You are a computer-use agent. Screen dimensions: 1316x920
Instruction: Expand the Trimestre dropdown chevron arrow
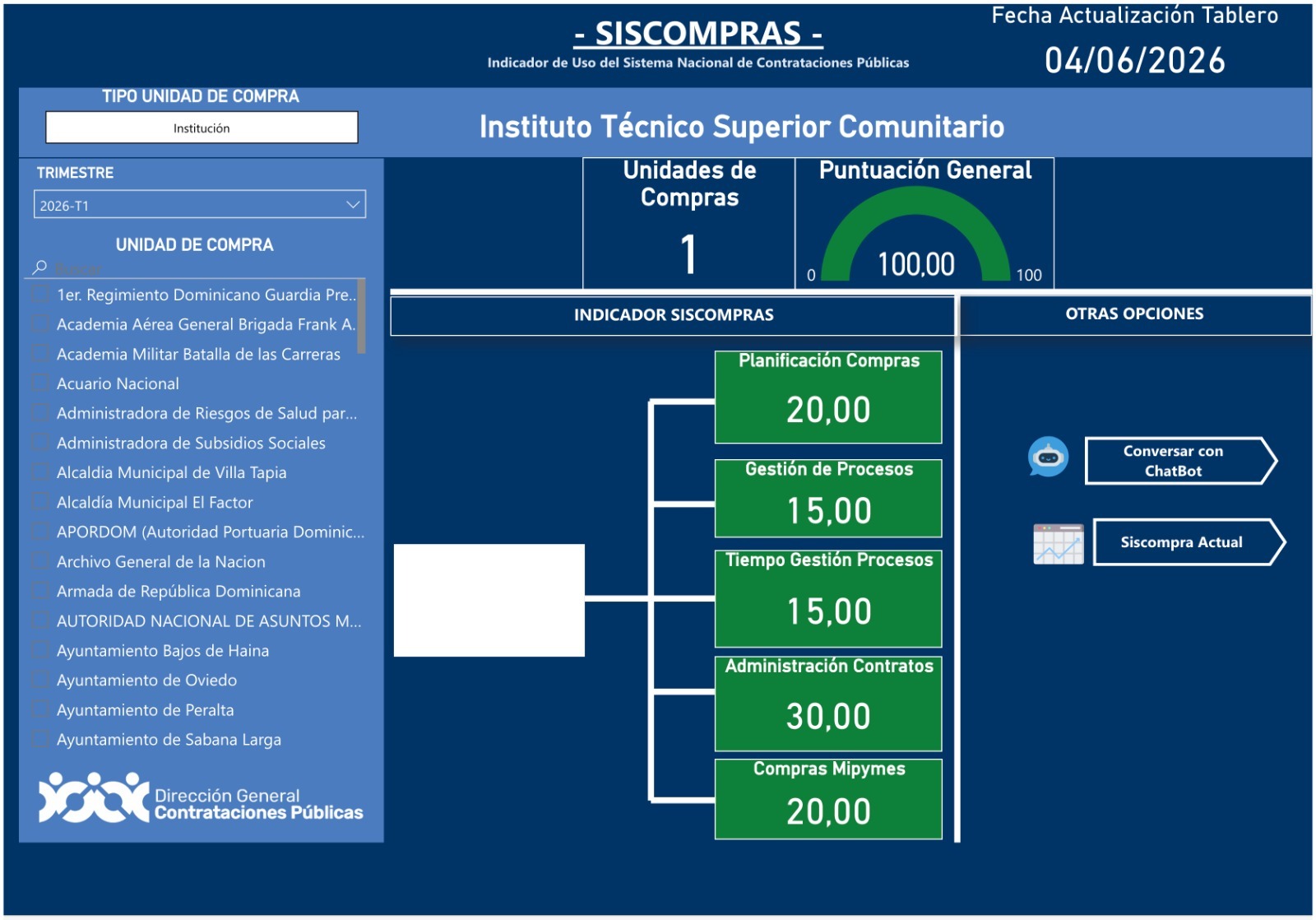(353, 205)
